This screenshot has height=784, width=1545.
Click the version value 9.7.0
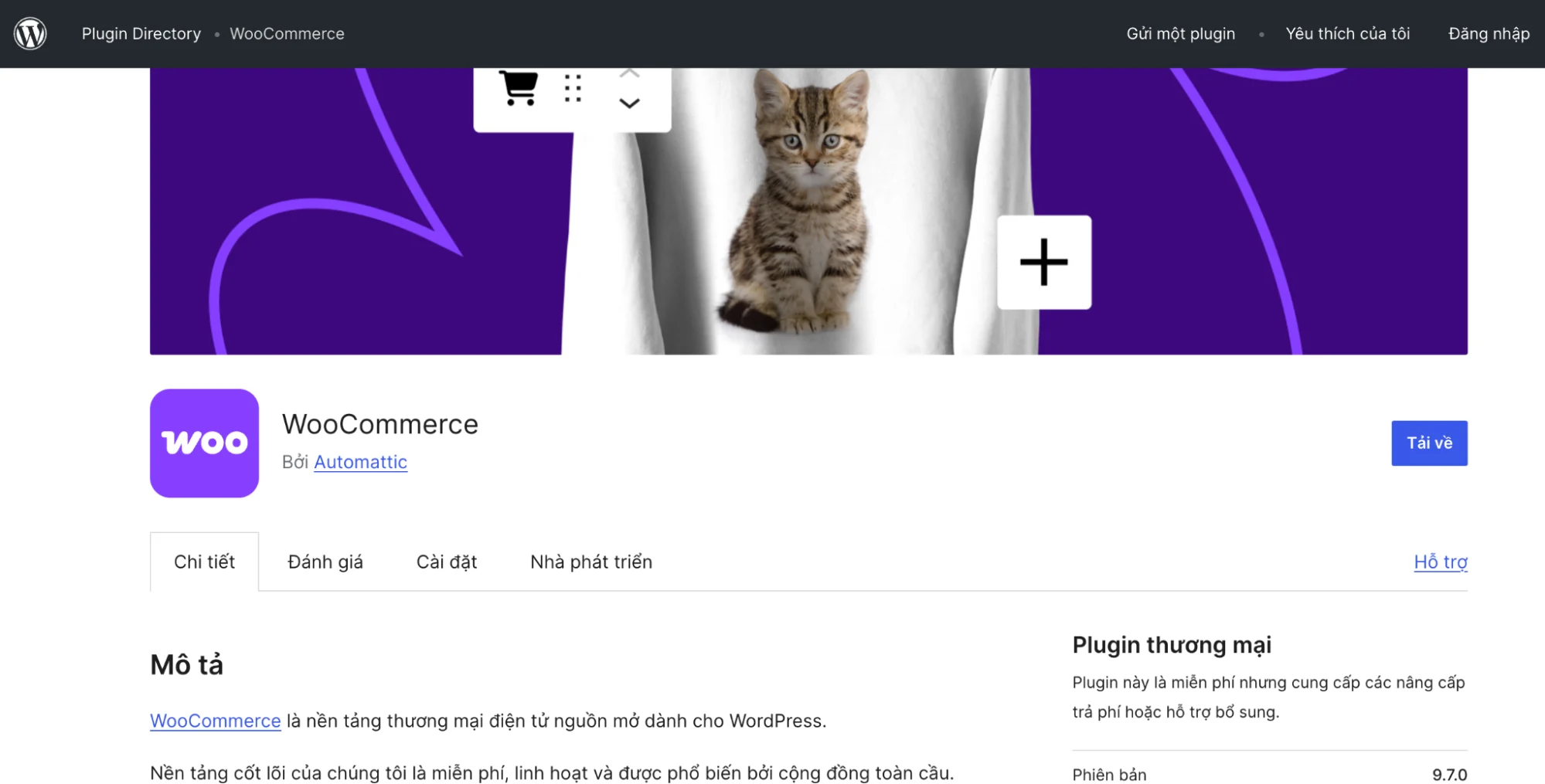click(1449, 775)
